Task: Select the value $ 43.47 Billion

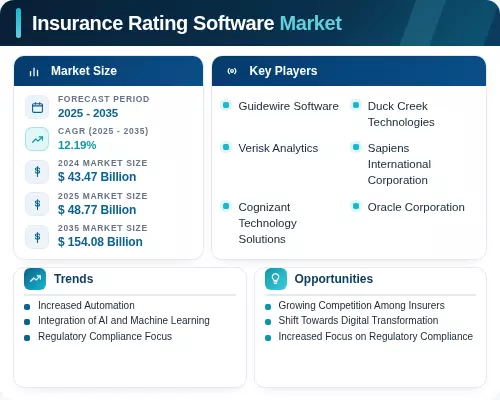Action: tap(97, 177)
